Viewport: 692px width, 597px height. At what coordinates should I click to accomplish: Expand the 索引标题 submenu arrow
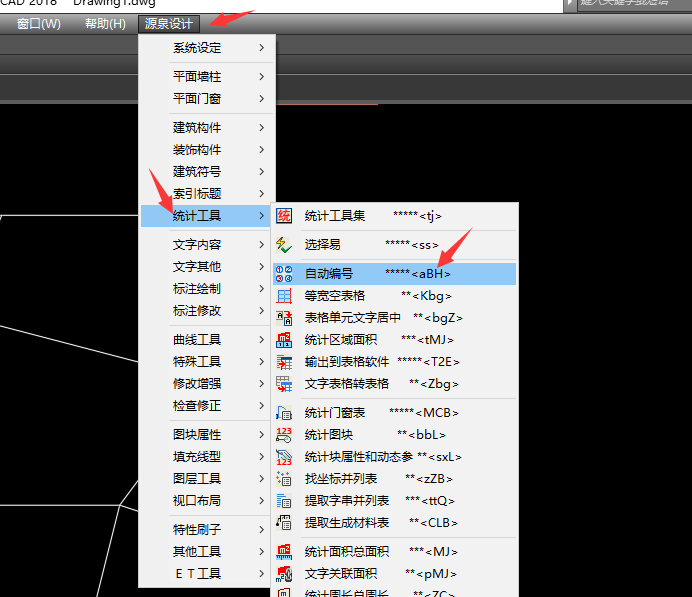(x=262, y=194)
